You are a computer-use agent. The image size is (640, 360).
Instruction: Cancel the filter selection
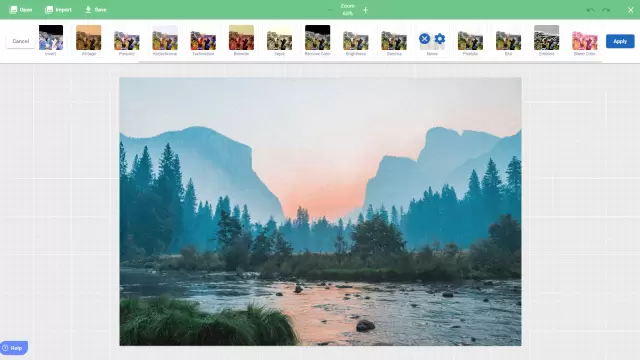pos(21,41)
